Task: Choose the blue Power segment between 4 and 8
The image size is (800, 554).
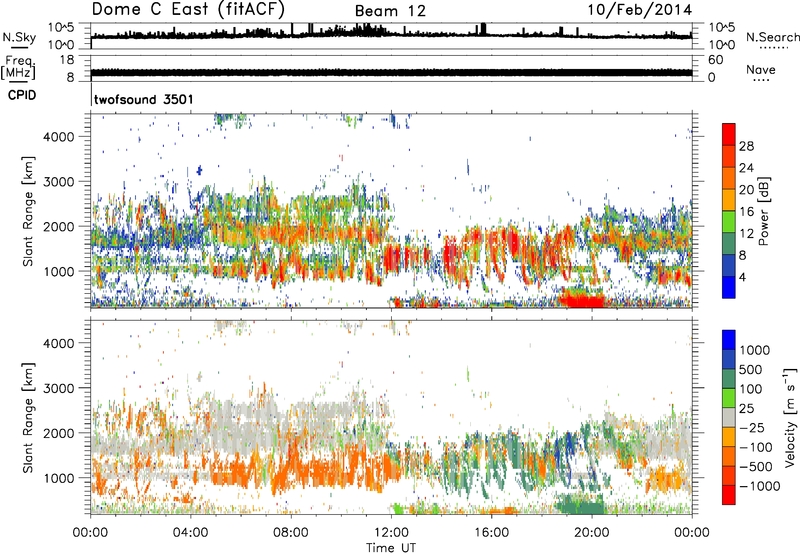Action: tap(729, 265)
